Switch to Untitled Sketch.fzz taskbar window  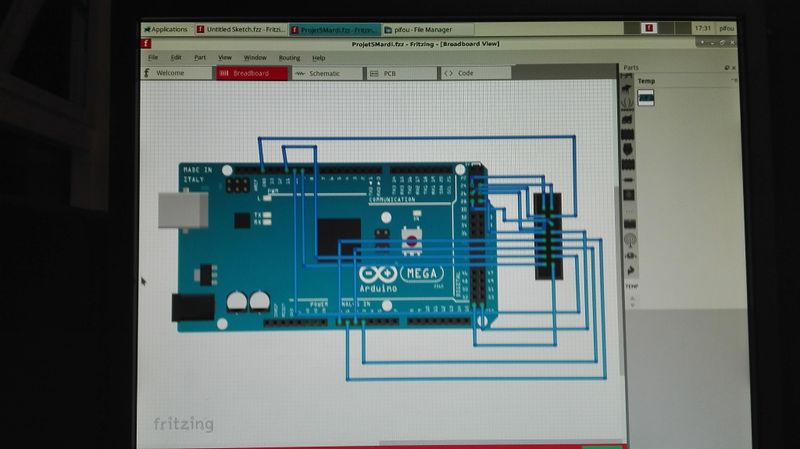click(239, 29)
